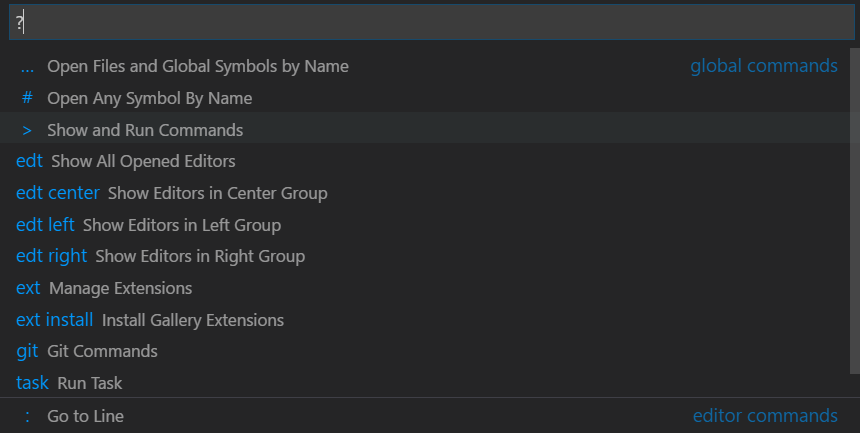This screenshot has width=860, height=433.
Task: Choose 'Install Gallery Extensions'
Action: point(193,320)
